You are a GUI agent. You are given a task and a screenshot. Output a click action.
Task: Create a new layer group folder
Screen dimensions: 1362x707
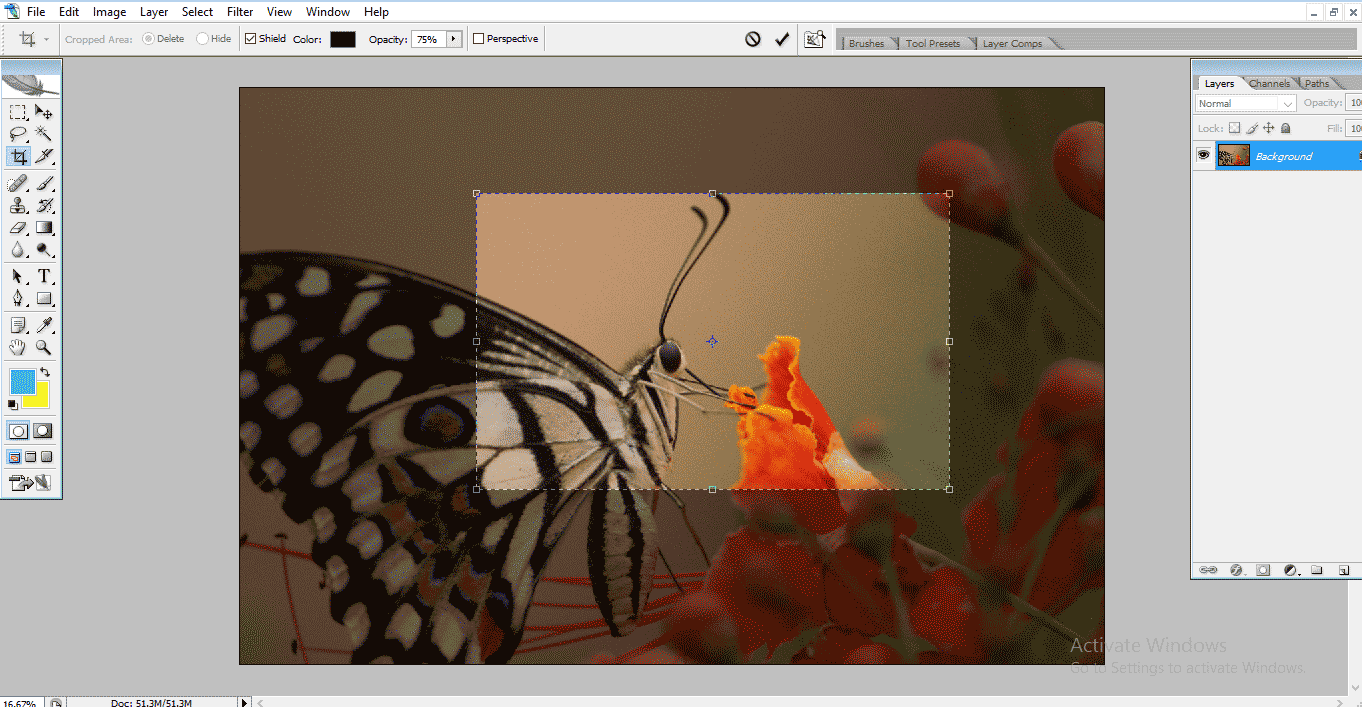(x=1317, y=570)
